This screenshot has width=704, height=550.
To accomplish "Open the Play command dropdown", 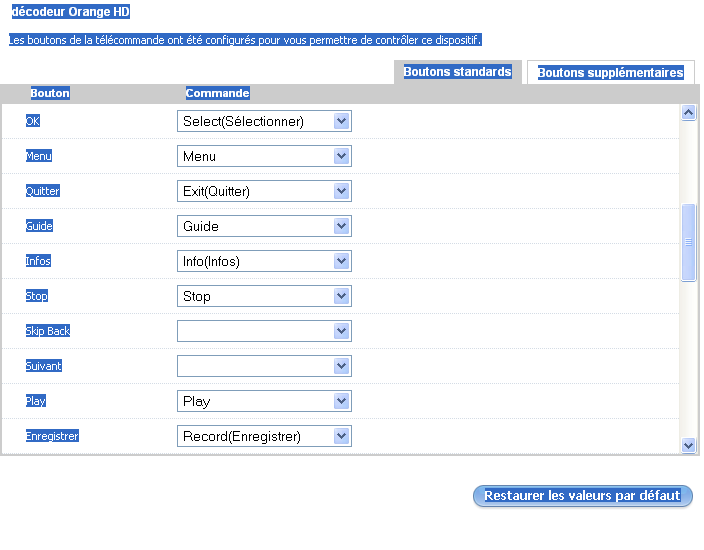I will tap(264, 401).
